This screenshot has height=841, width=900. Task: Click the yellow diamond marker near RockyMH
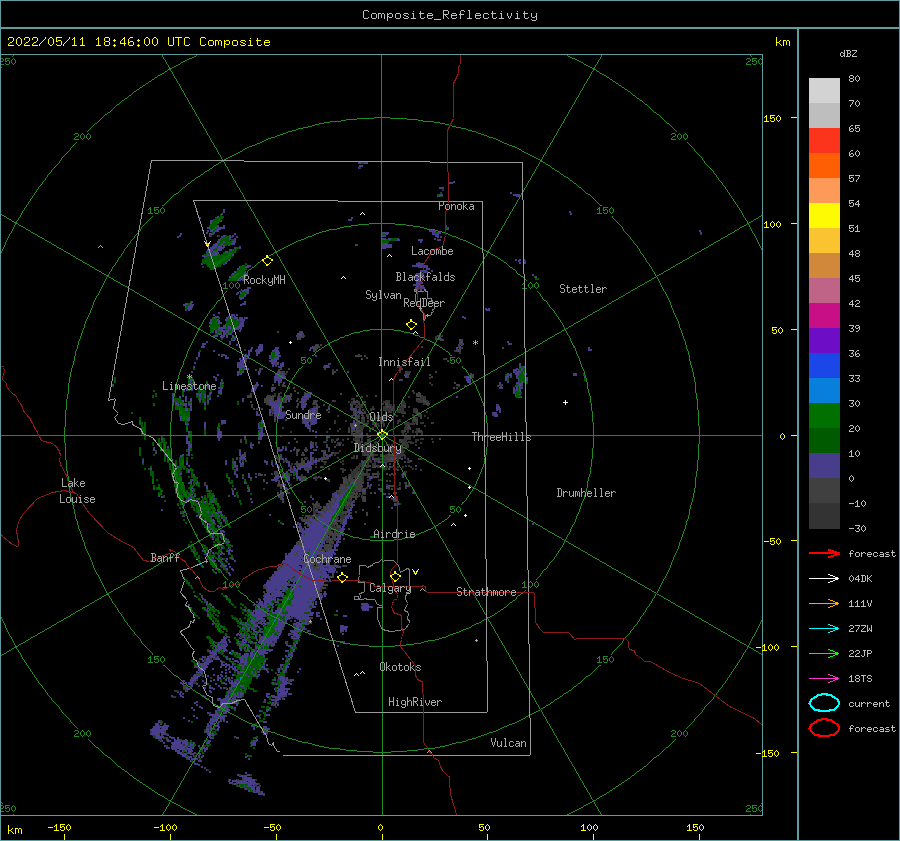[x=267, y=261]
